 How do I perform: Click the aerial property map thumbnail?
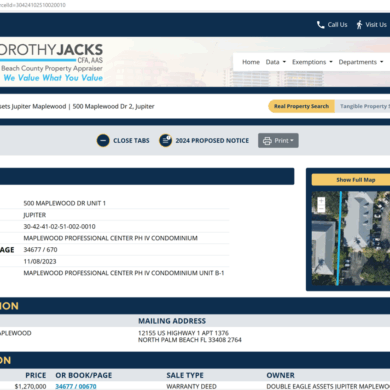click(351, 238)
